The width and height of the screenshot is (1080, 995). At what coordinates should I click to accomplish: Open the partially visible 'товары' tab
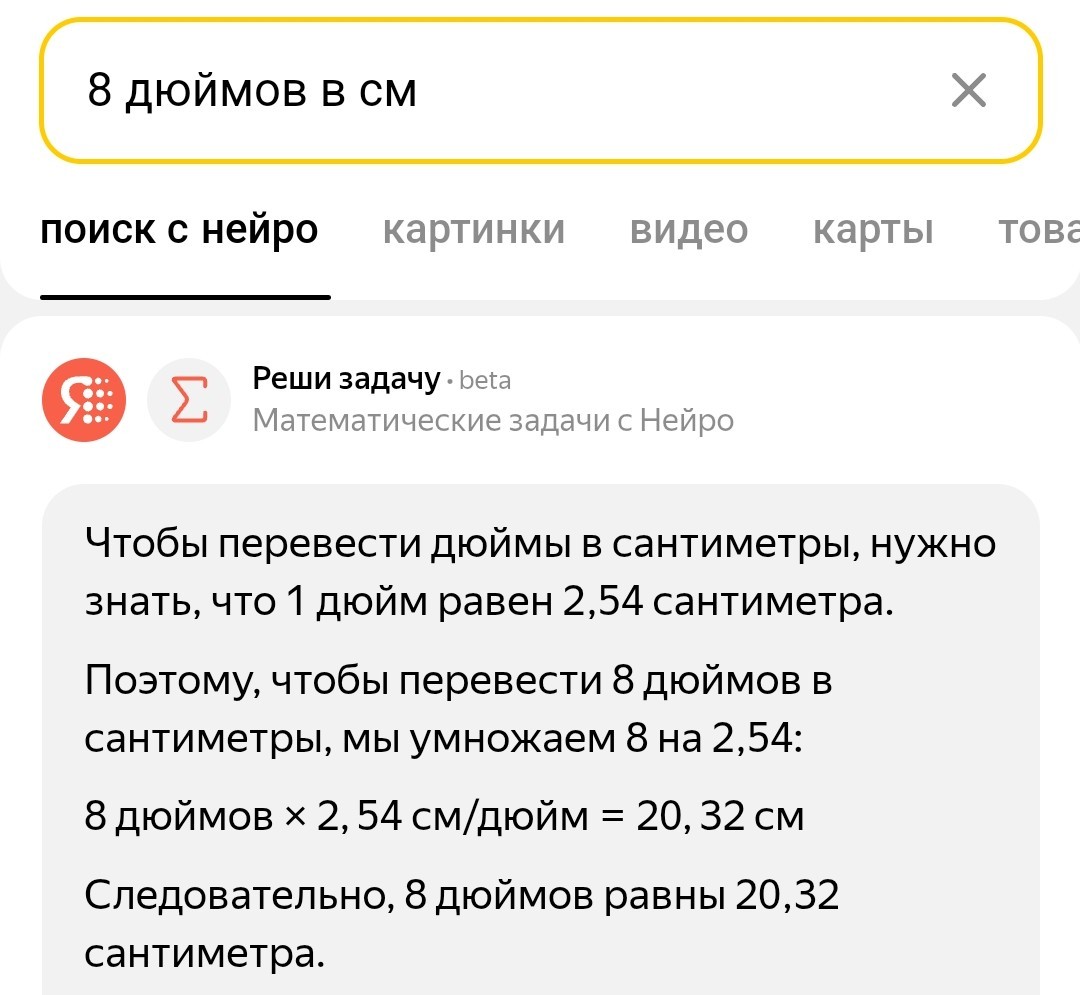pyautogui.click(x=1039, y=229)
